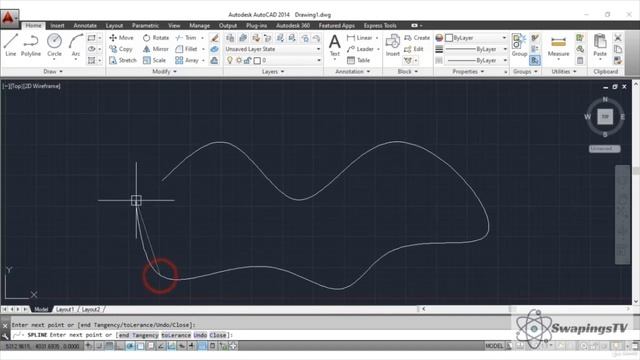Click the ViewCube TOP face
This screenshot has width=640, height=360.
pyautogui.click(x=605, y=117)
